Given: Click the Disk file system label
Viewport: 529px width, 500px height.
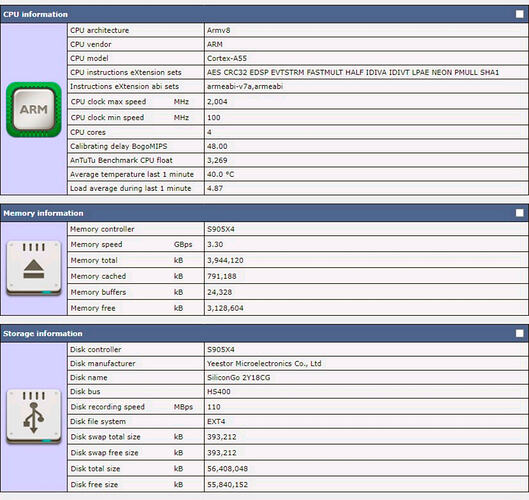Looking at the screenshot, I should (x=98, y=421).
